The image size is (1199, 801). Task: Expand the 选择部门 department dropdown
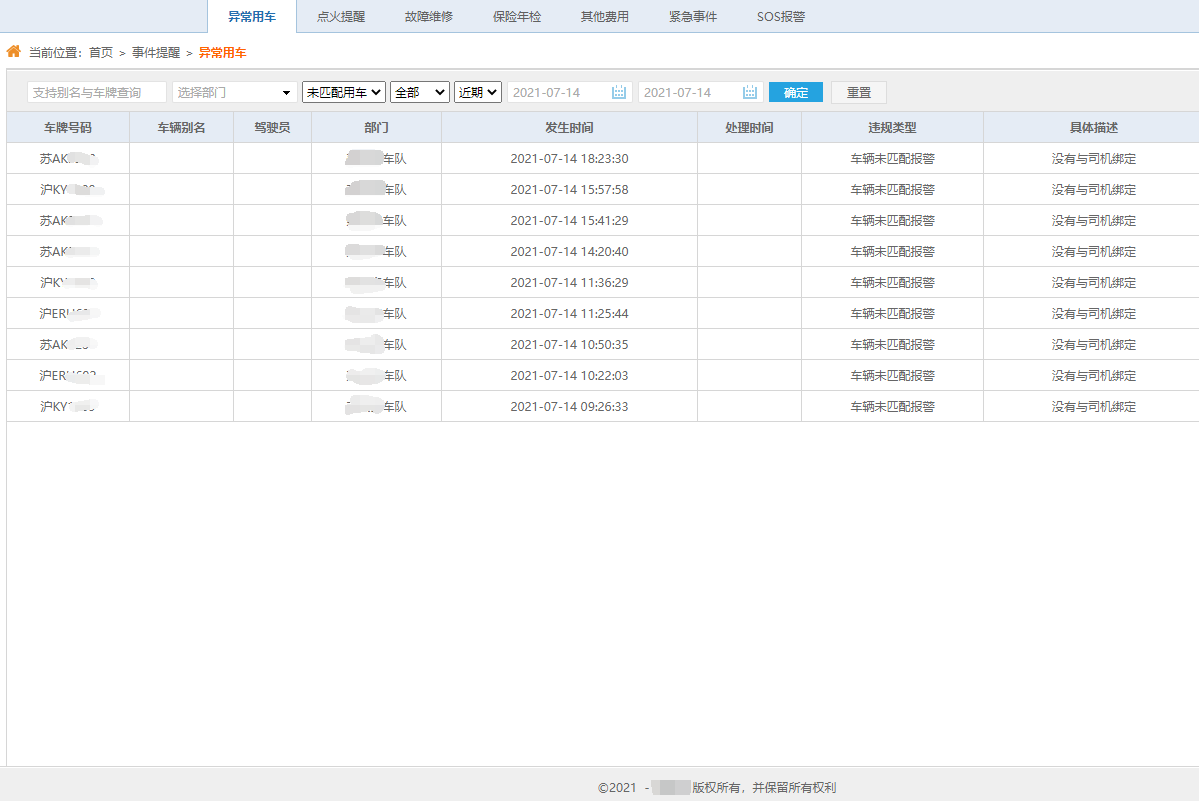233,91
